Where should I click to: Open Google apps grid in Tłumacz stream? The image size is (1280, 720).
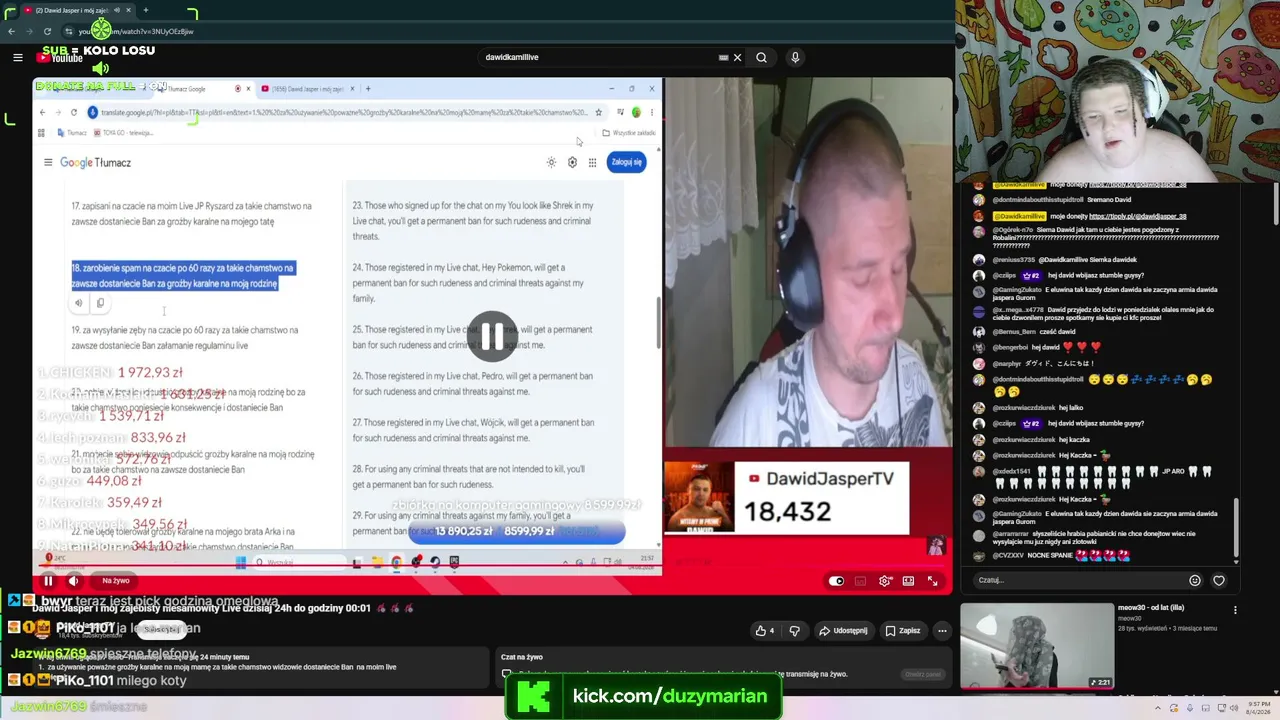coord(592,162)
